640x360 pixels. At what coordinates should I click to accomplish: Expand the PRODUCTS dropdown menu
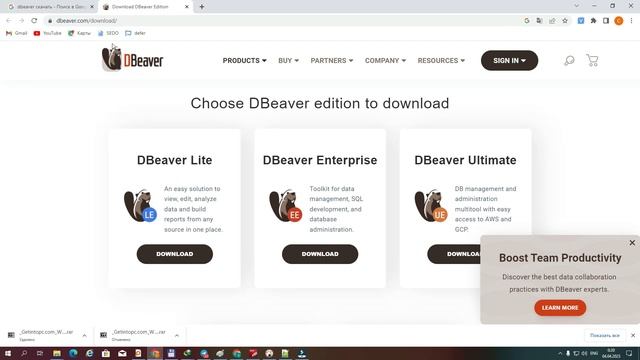[244, 60]
